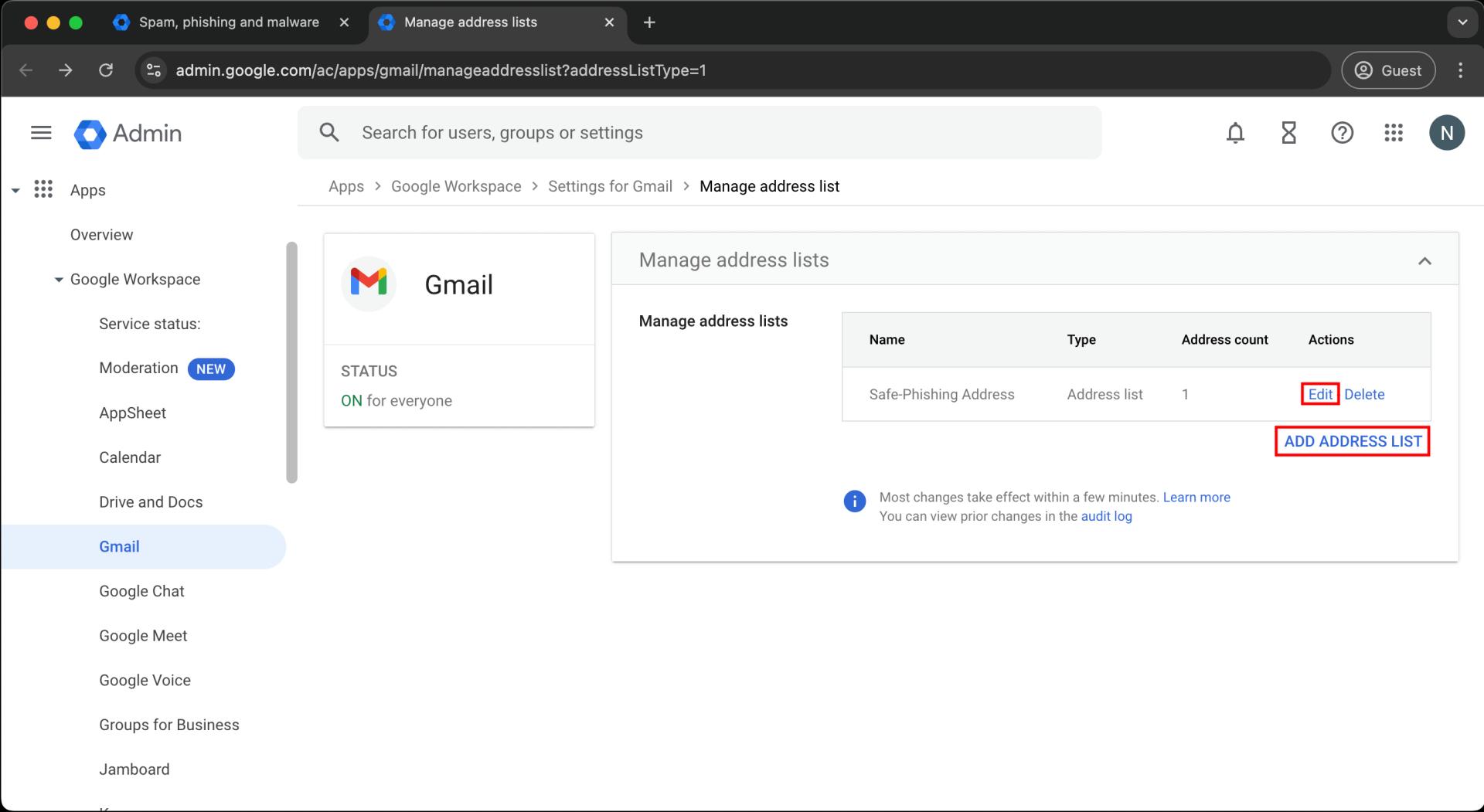
Task: Close the Spam, phishing and malware tab
Action: [x=344, y=22]
